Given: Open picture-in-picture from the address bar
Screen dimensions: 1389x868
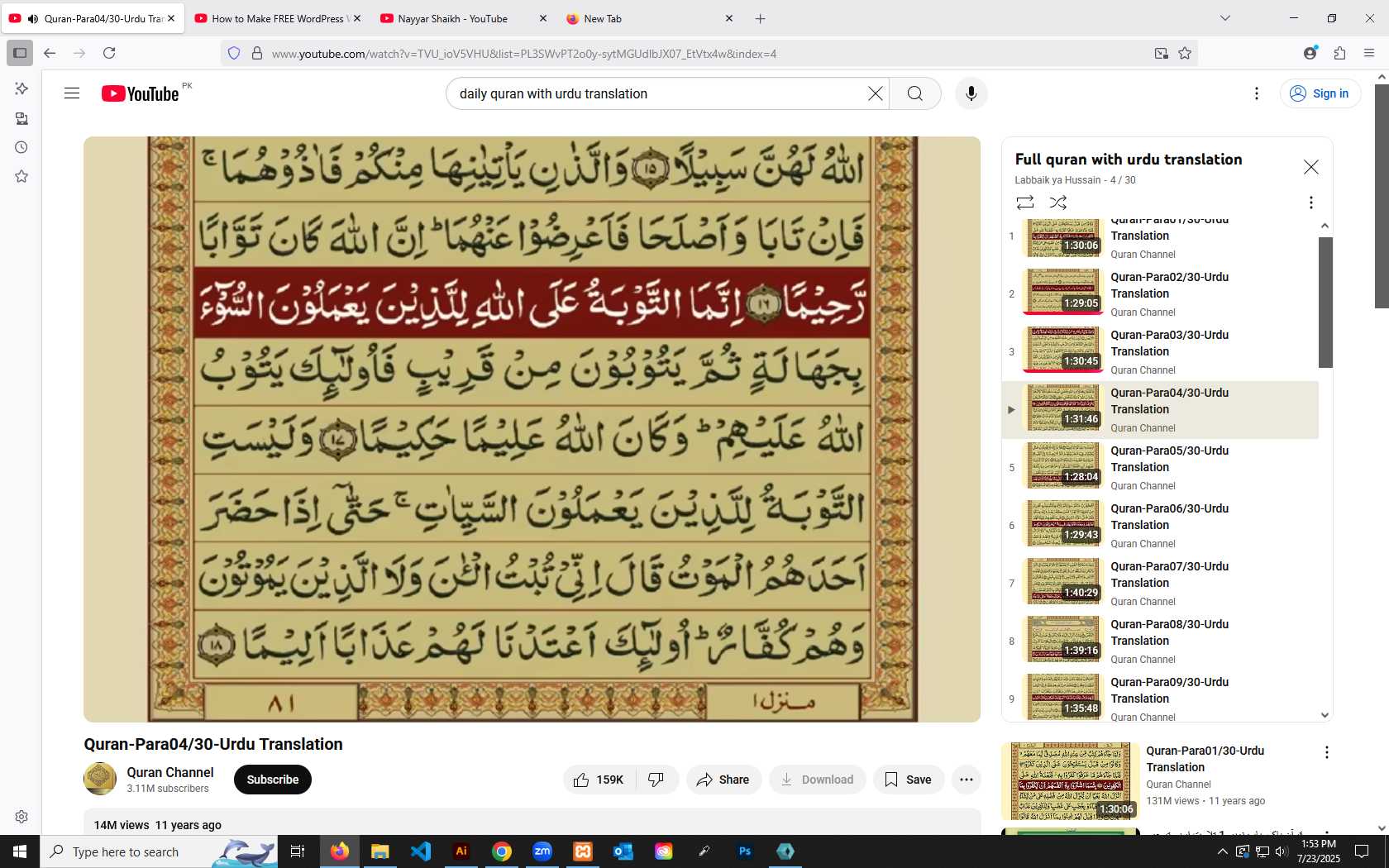Looking at the screenshot, I should (x=1161, y=53).
